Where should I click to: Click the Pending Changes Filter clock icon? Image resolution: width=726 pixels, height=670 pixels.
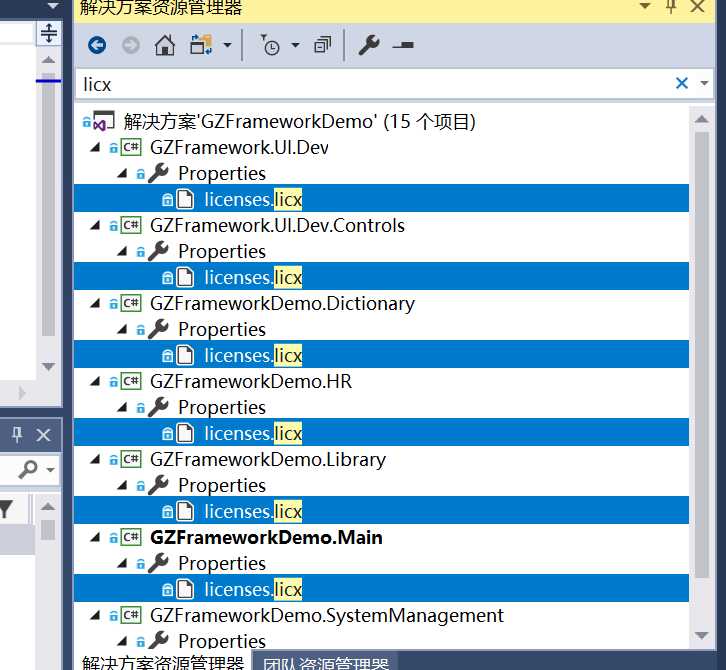coord(269,45)
